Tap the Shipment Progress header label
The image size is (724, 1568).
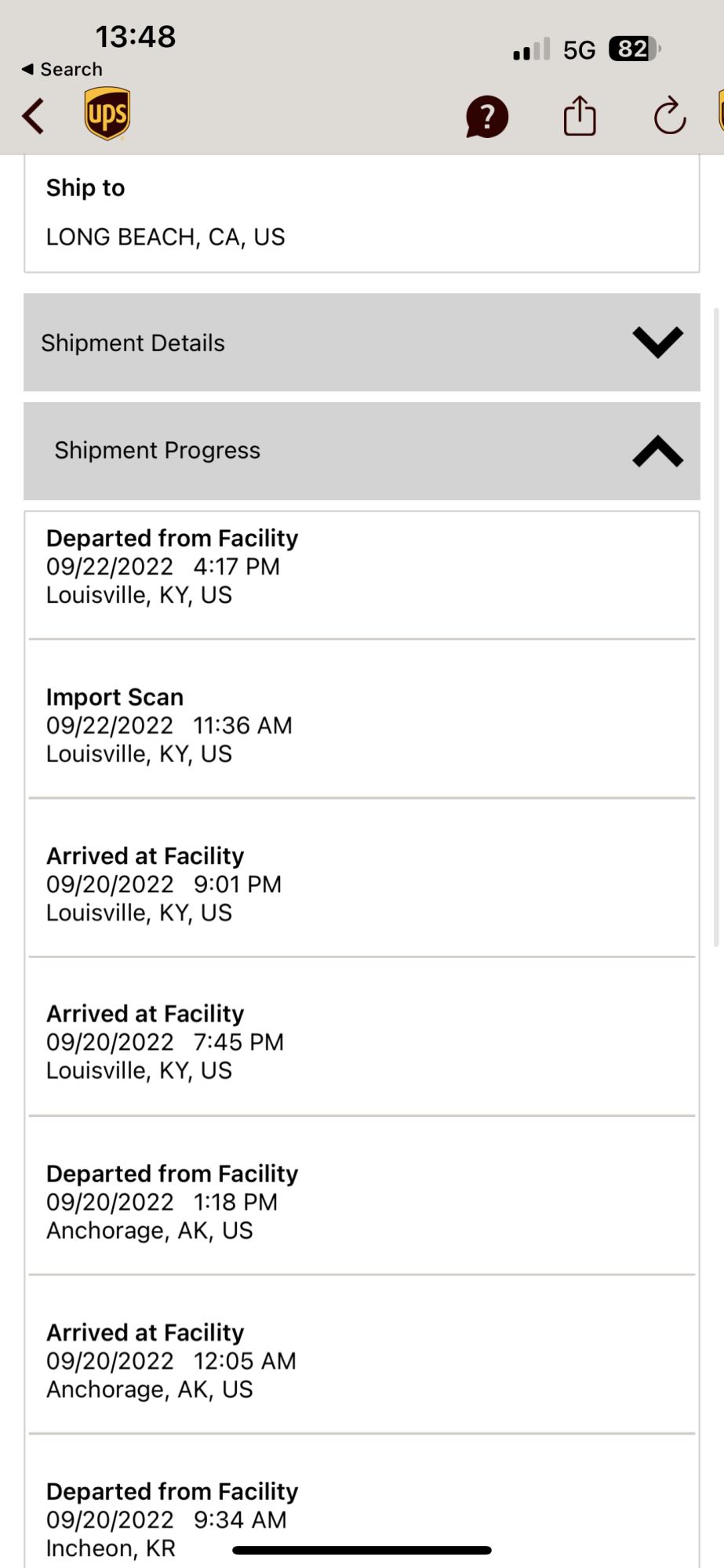click(157, 450)
